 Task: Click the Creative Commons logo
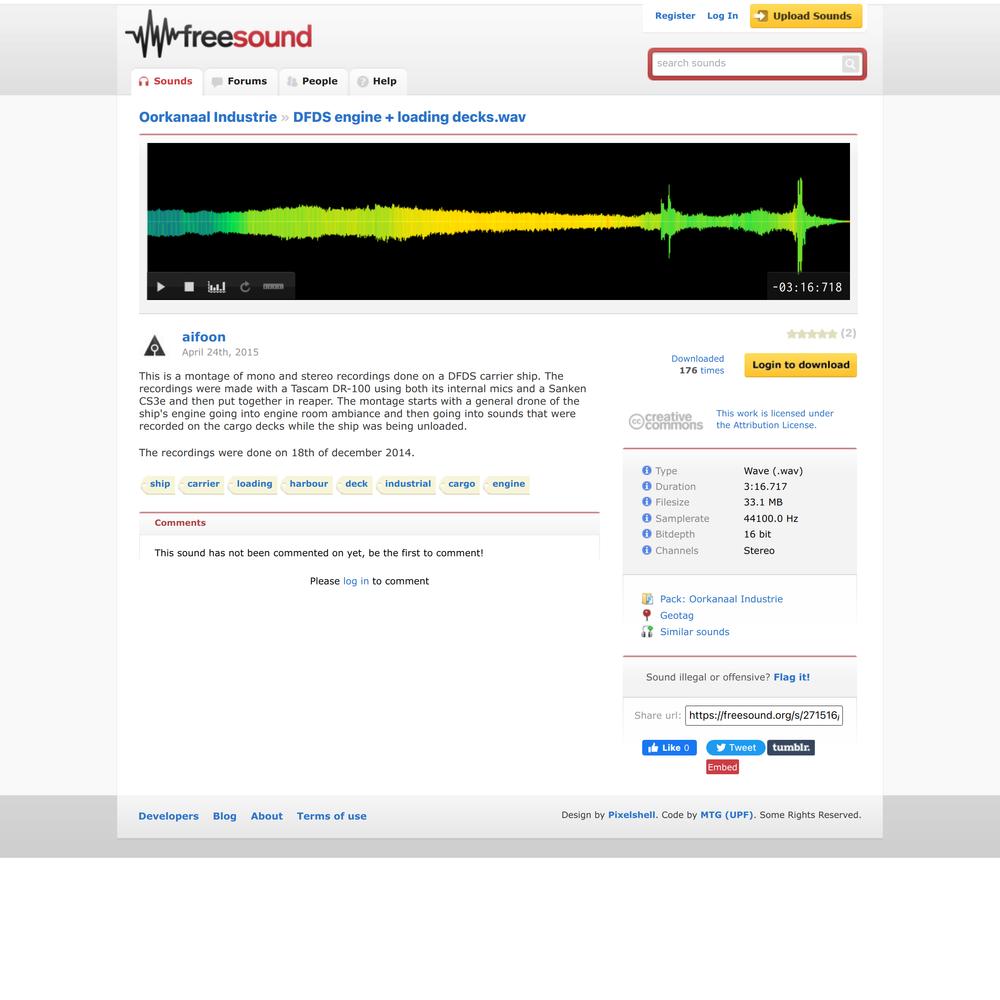(x=666, y=420)
